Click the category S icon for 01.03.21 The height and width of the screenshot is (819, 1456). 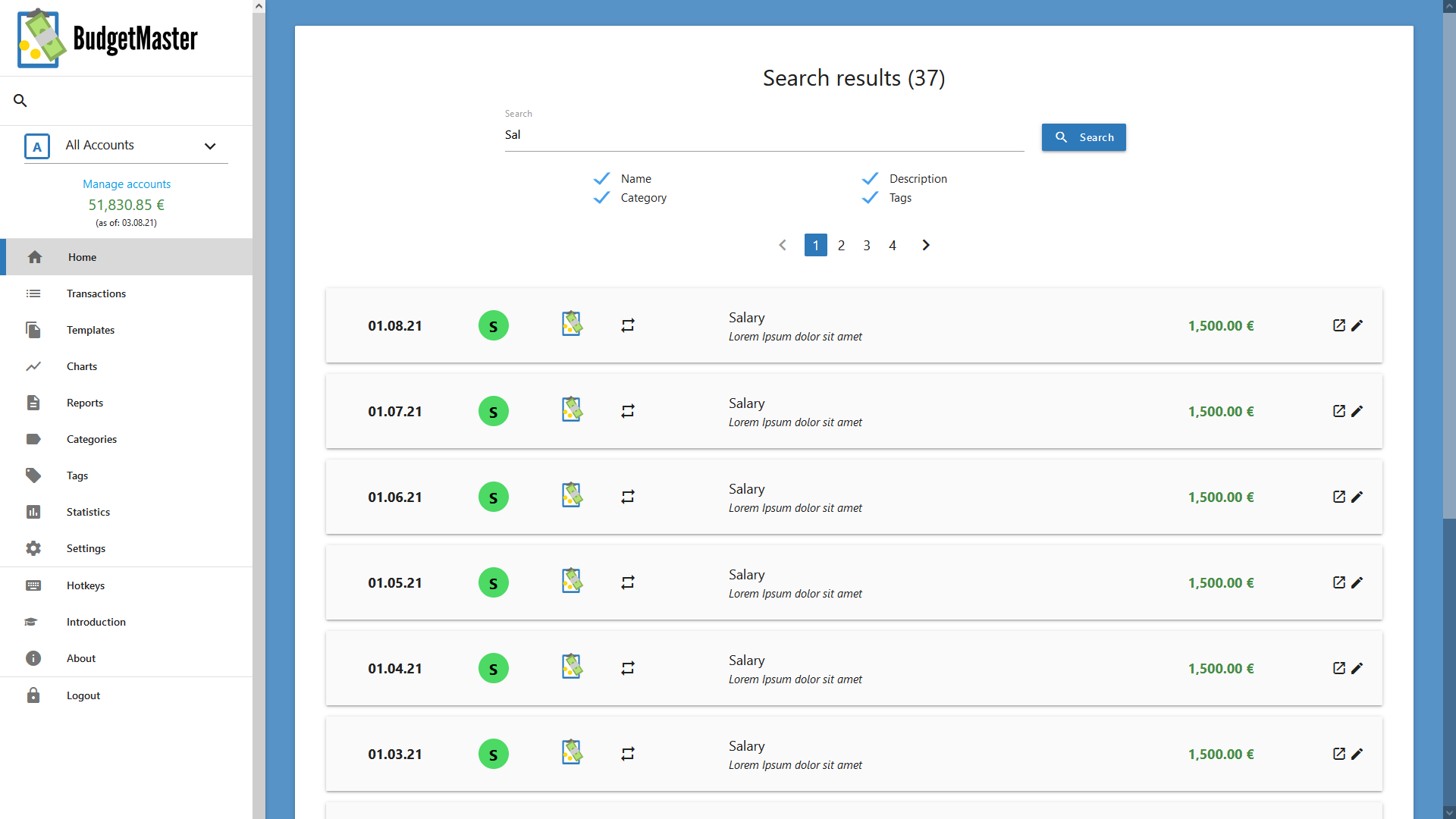[494, 755]
